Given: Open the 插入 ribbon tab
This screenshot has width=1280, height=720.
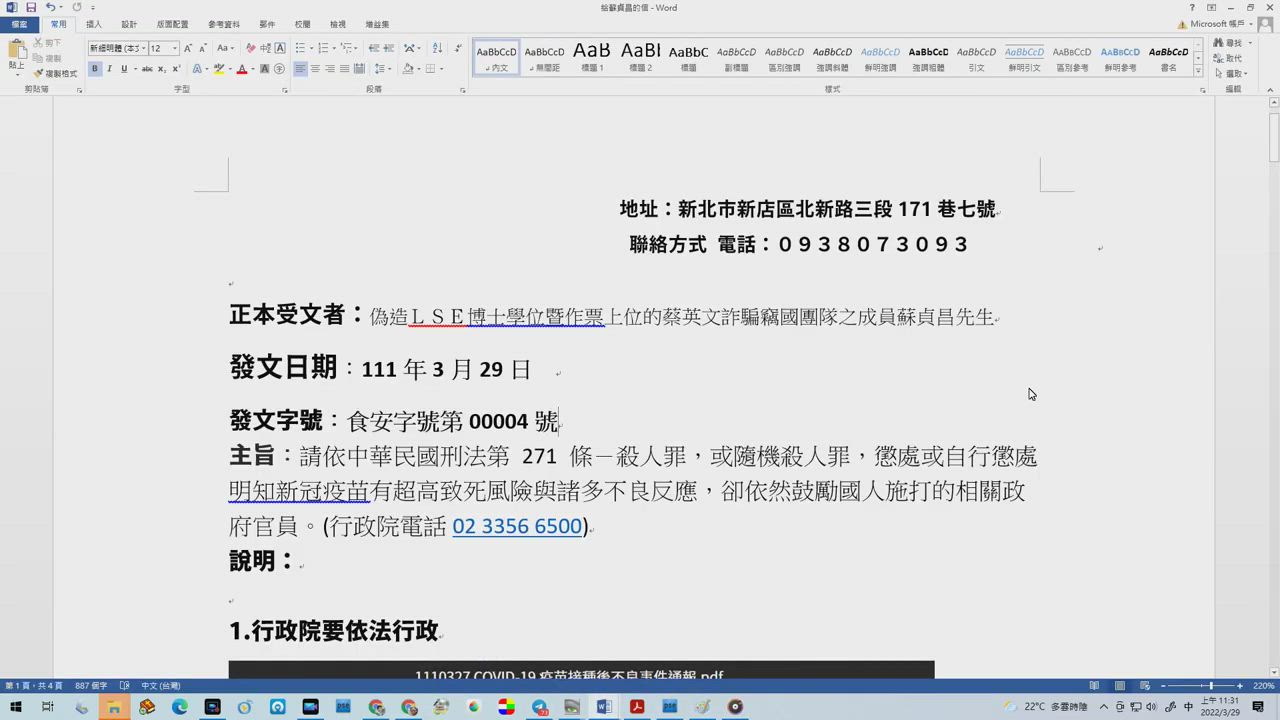Looking at the screenshot, I should click(x=93, y=24).
